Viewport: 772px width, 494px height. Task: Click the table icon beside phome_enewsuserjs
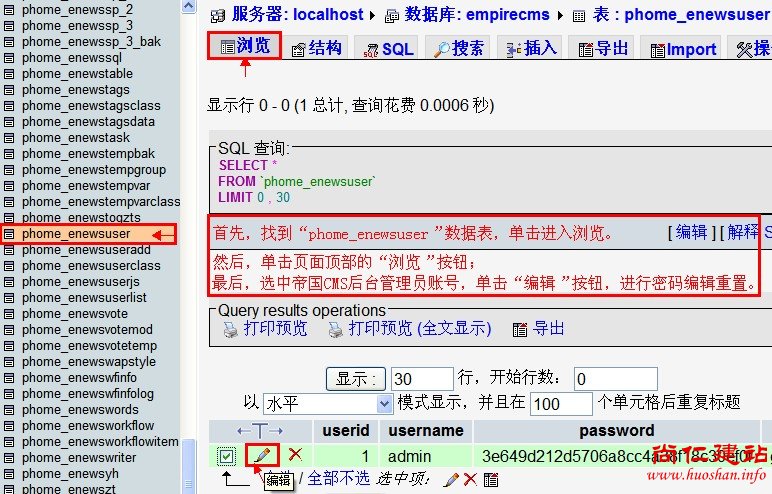(x=9, y=282)
